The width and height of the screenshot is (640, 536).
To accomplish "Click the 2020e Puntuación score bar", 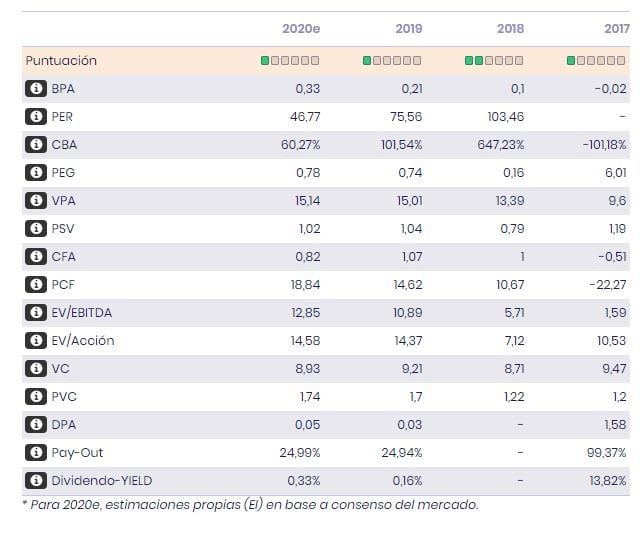I will tap(290, 61).
